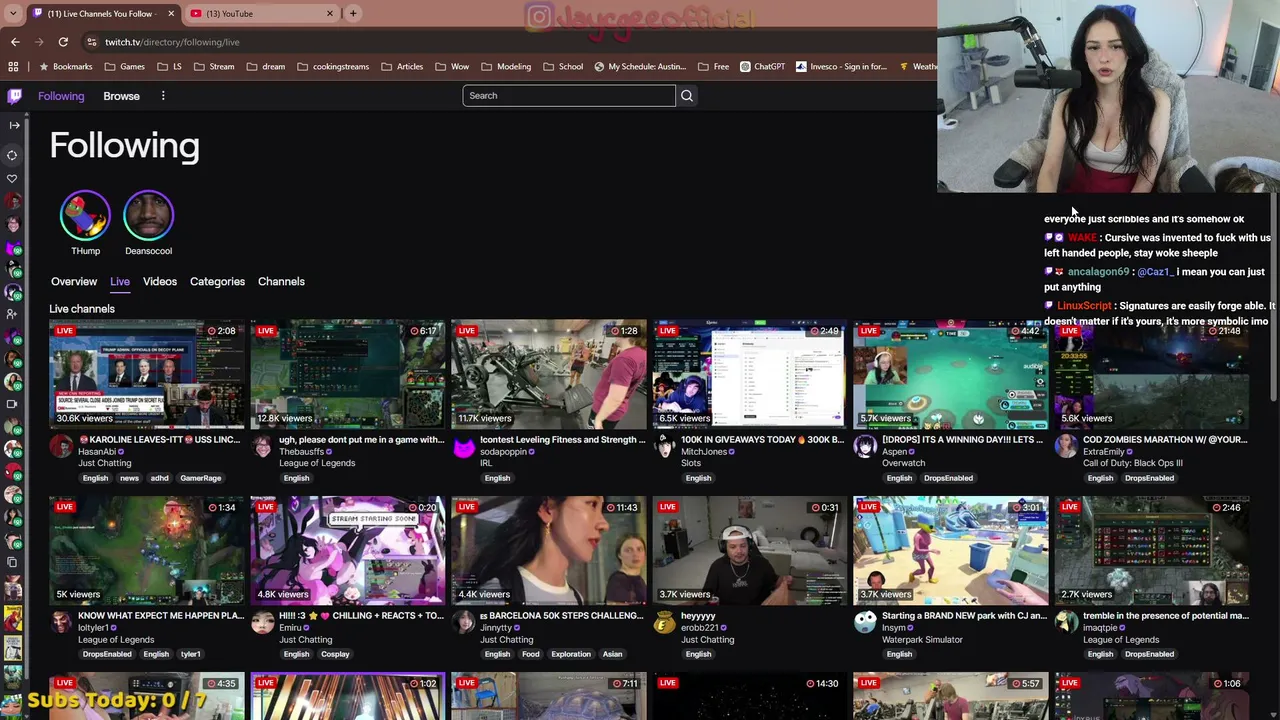
Task: Click Thebausffs channel avatar icon
Action: tap(262, 447)
